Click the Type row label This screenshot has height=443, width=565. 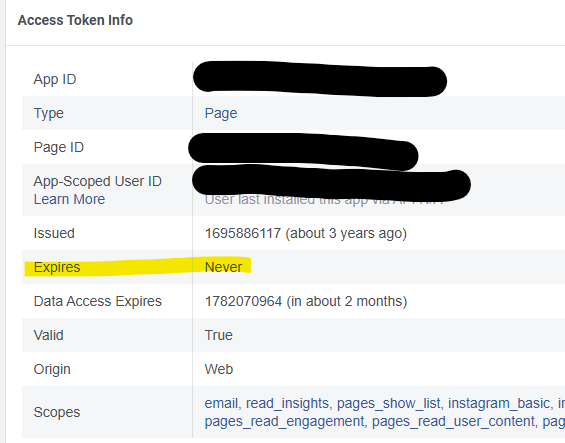[49, 114]
